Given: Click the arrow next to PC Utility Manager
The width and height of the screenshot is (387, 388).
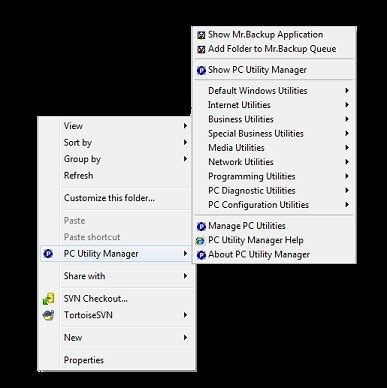Looking at the screenshot, I should point(185,254).
